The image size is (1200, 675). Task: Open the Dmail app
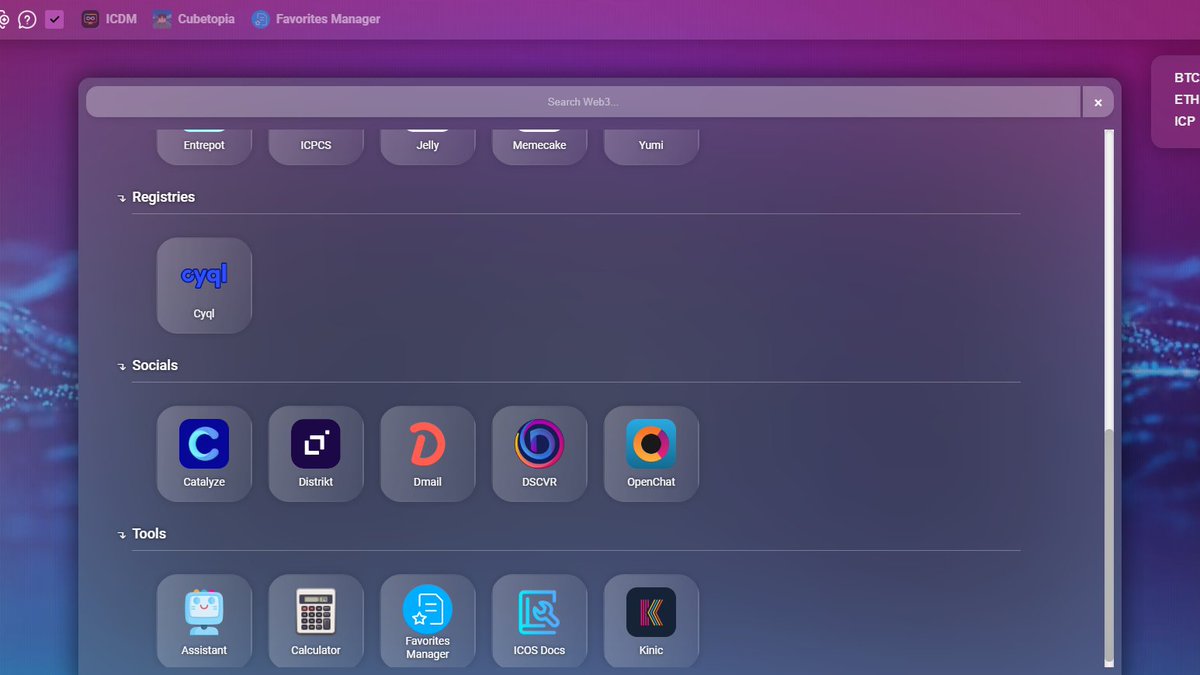428,453
